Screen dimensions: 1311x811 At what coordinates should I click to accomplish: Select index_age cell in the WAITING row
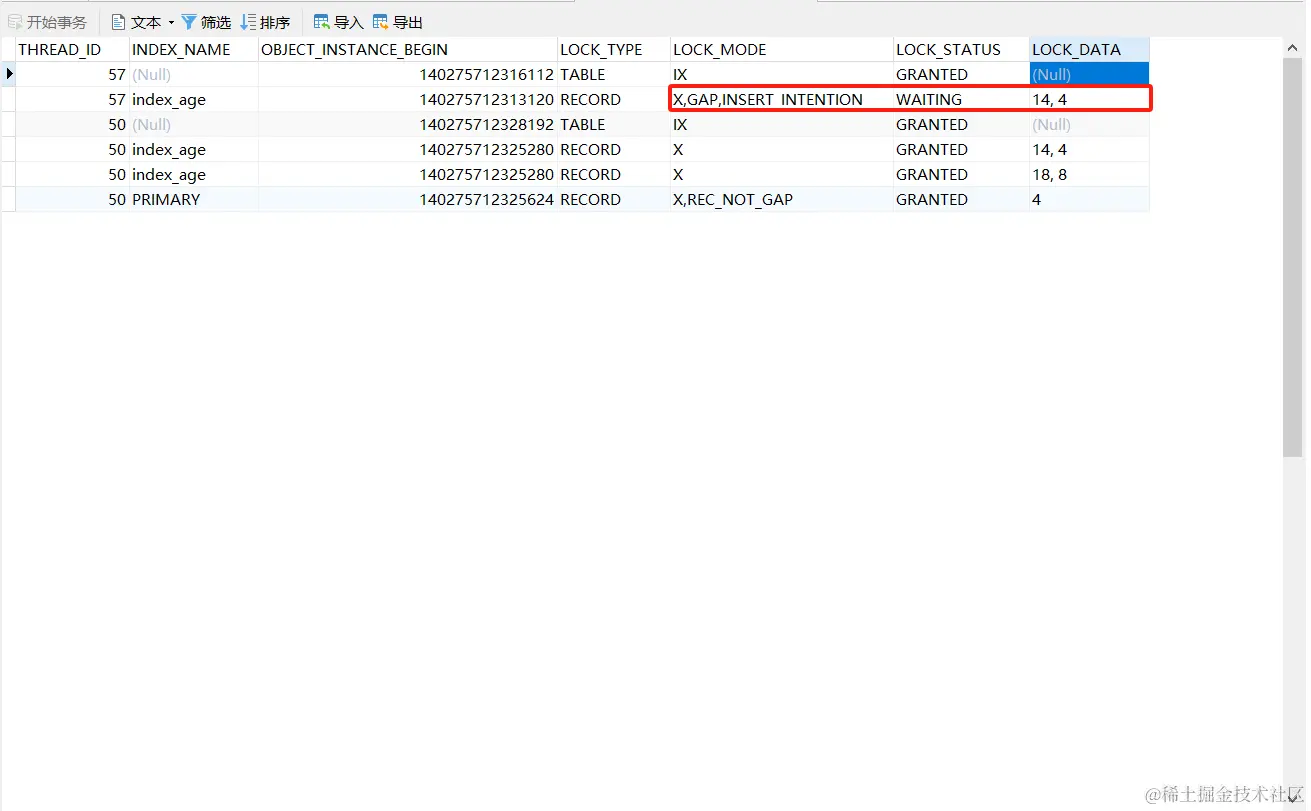point(194,99)
